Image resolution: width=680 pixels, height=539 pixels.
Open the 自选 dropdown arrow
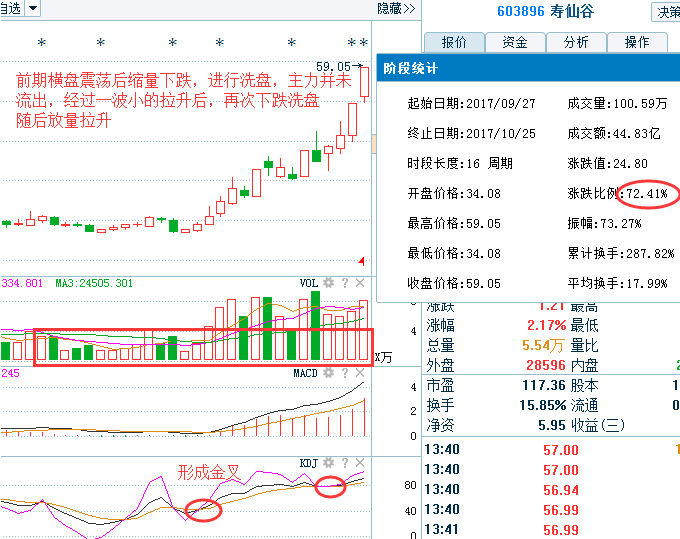(x=33, y=8)
